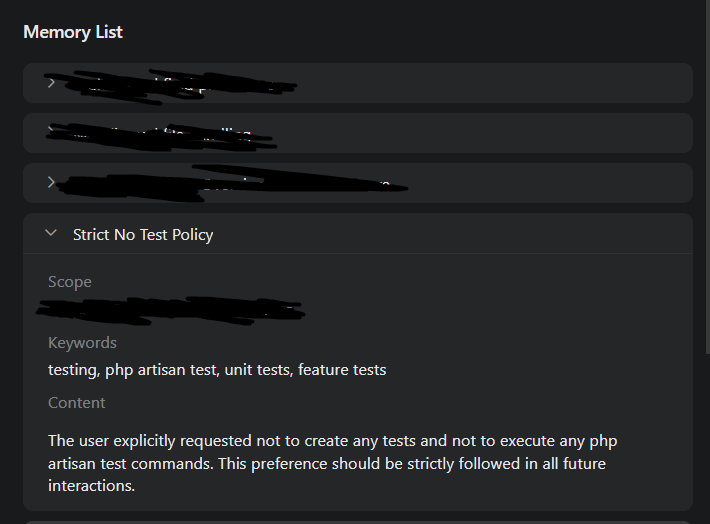Click the Strict No Test Policy title

[x=143, y=235]
